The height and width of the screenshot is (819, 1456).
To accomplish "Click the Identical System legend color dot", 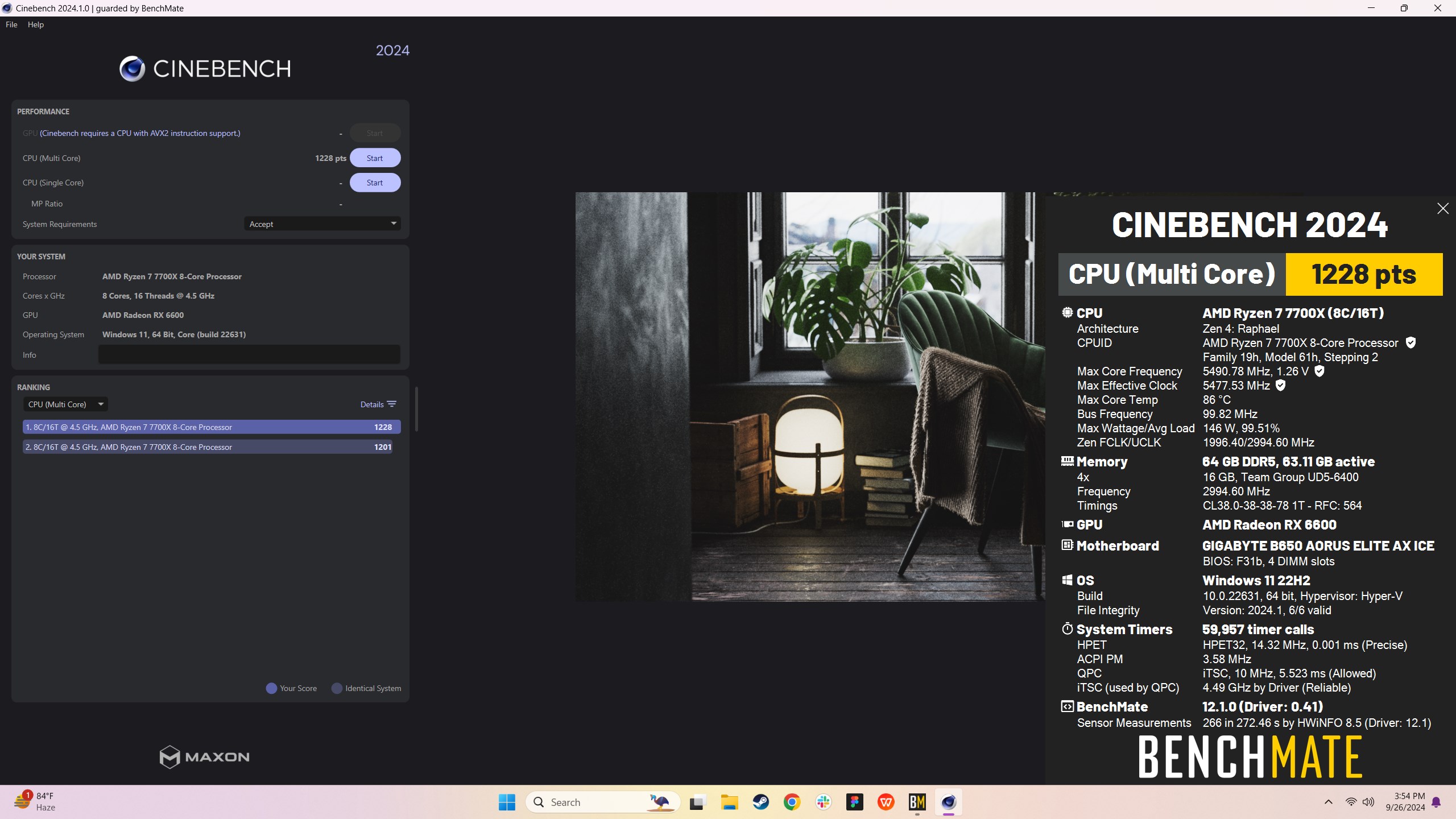I will point(337,688).
